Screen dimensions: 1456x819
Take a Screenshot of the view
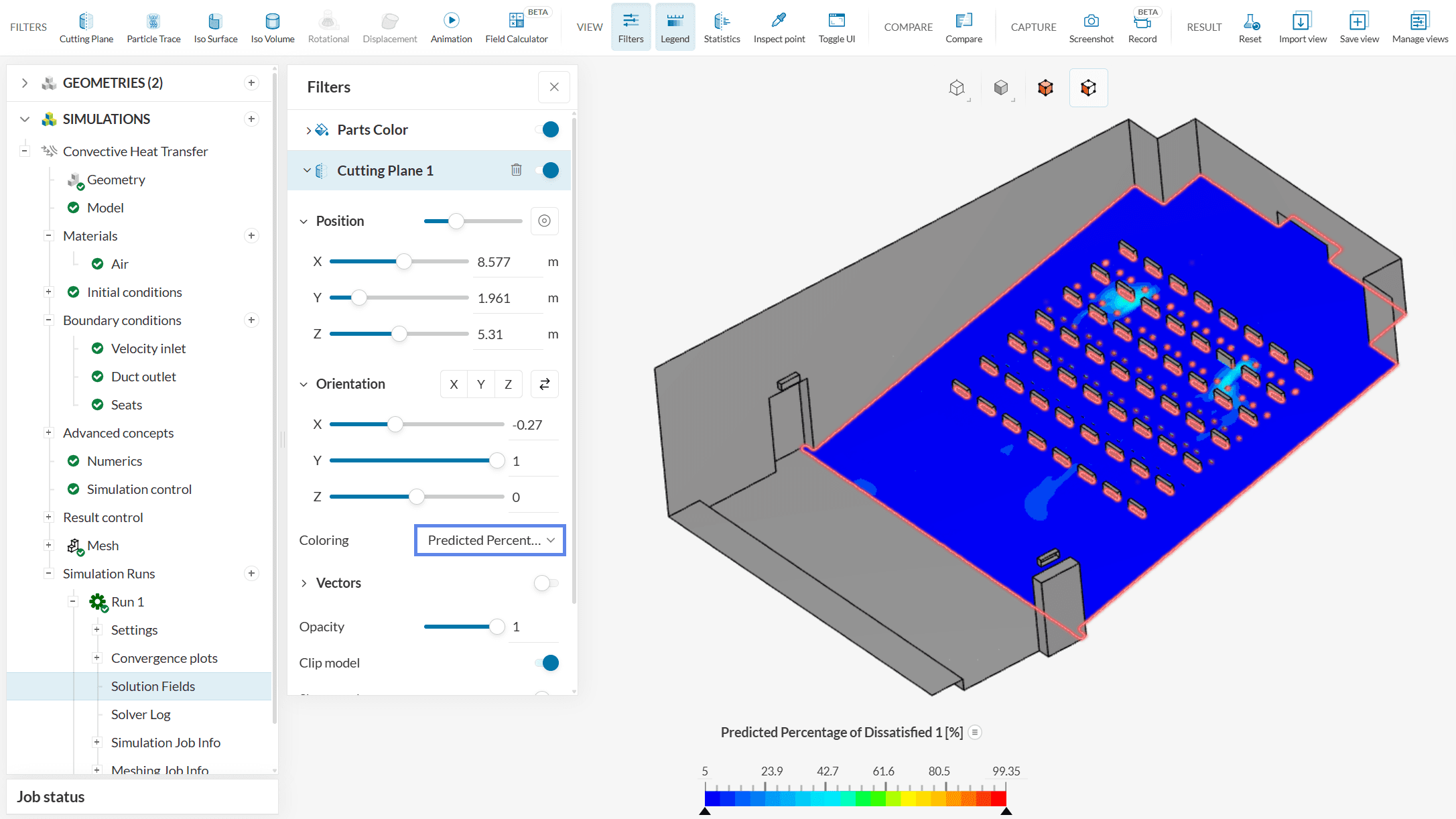pyautogui.click(x=1091, y=27)
